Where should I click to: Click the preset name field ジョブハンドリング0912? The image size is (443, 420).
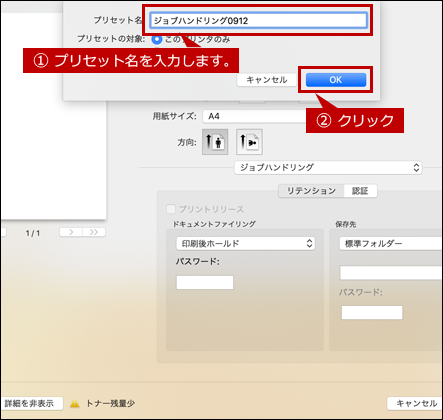point(258,20)
